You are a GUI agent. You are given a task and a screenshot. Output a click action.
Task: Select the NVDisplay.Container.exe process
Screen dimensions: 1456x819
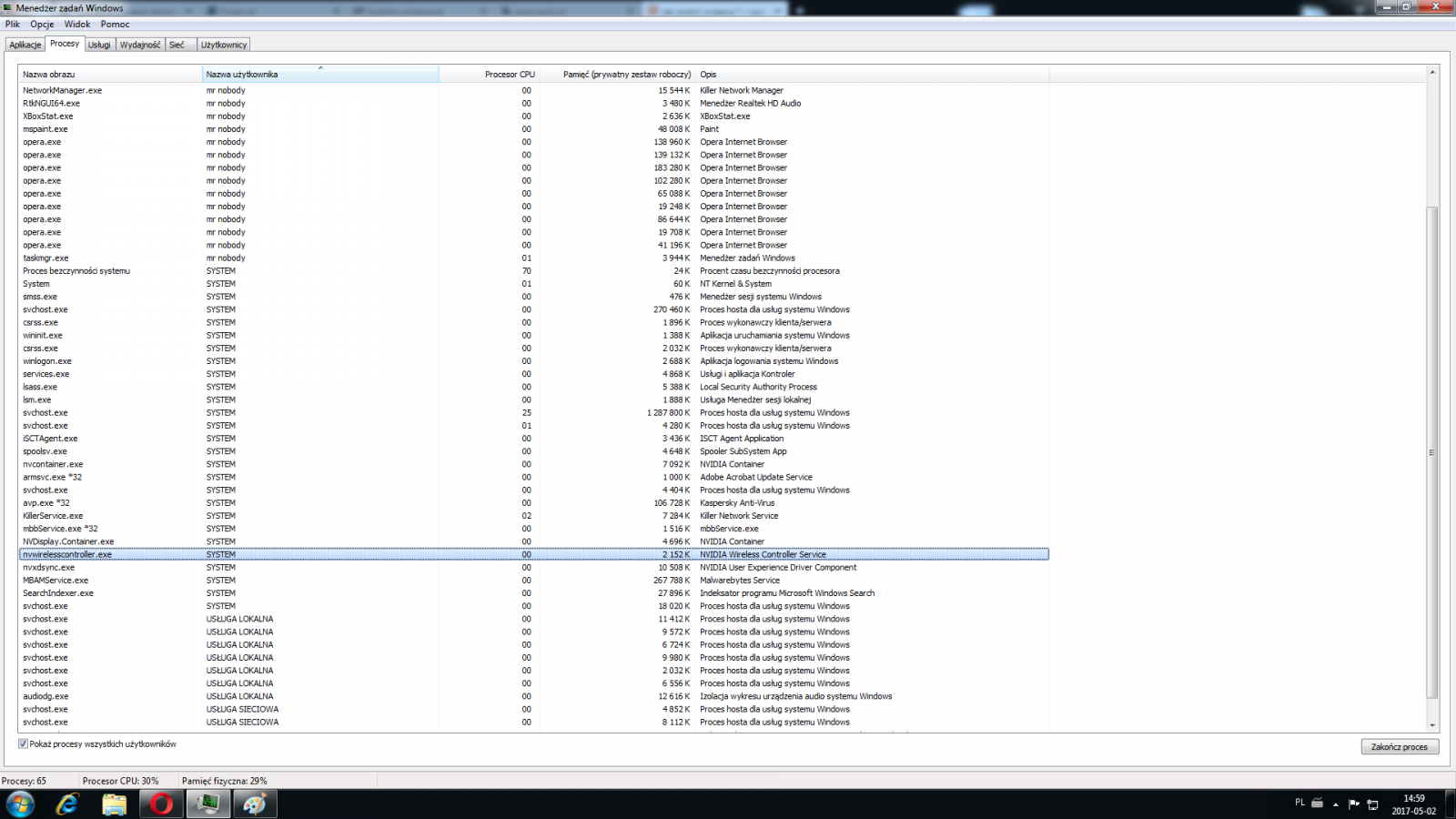coord(533,541)
